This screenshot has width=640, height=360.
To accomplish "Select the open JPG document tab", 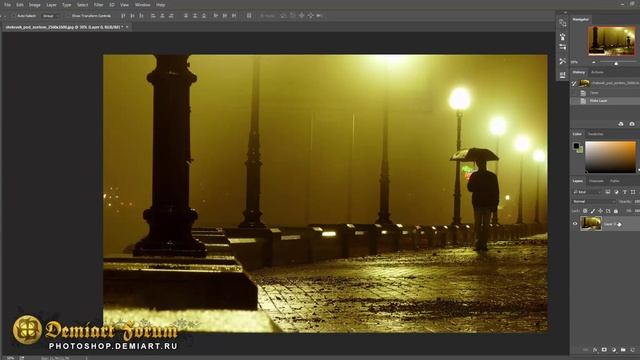I will point(63,27).
